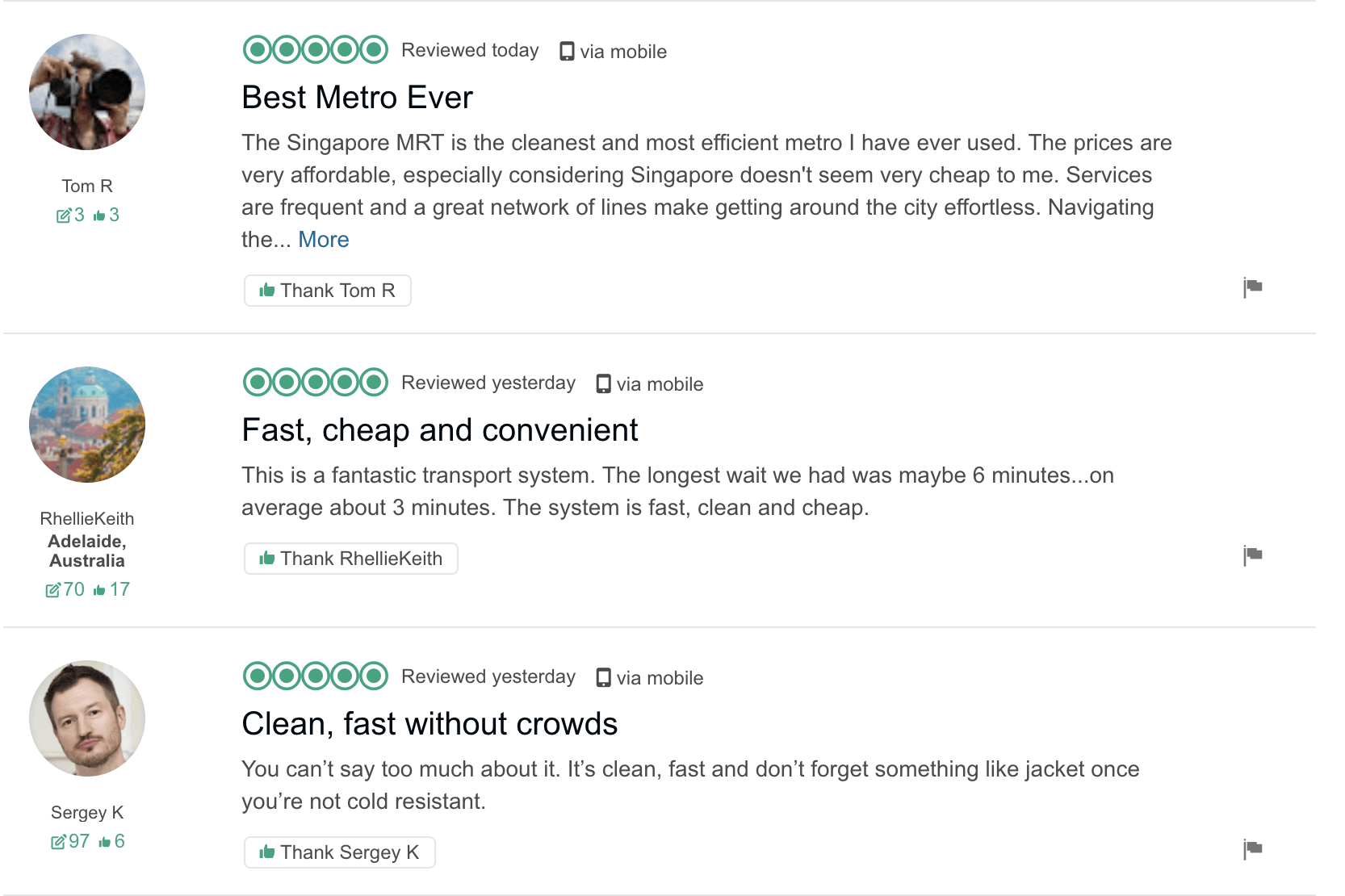Open review Clean, fast without crowds
This screenshot has height=896, width=1345.
coord(429,724)
